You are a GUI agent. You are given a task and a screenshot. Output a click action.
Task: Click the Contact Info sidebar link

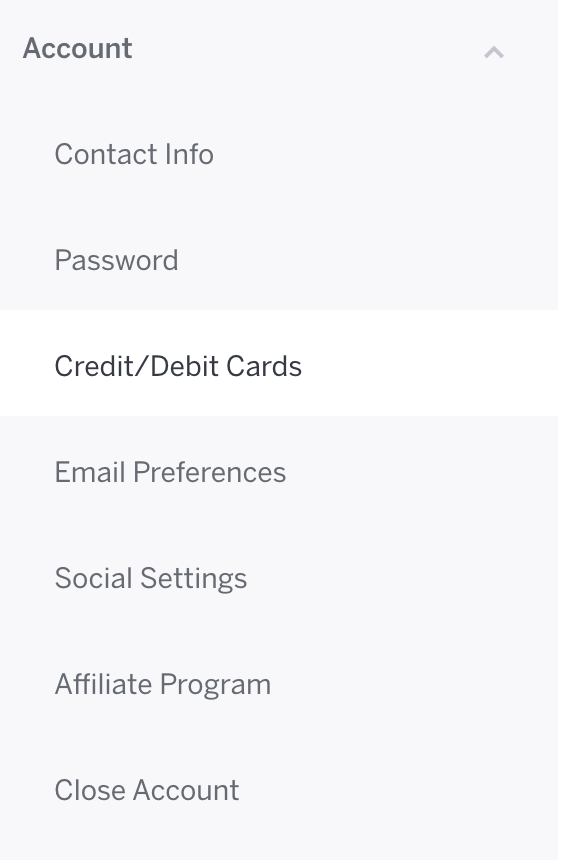click(134, 154)
